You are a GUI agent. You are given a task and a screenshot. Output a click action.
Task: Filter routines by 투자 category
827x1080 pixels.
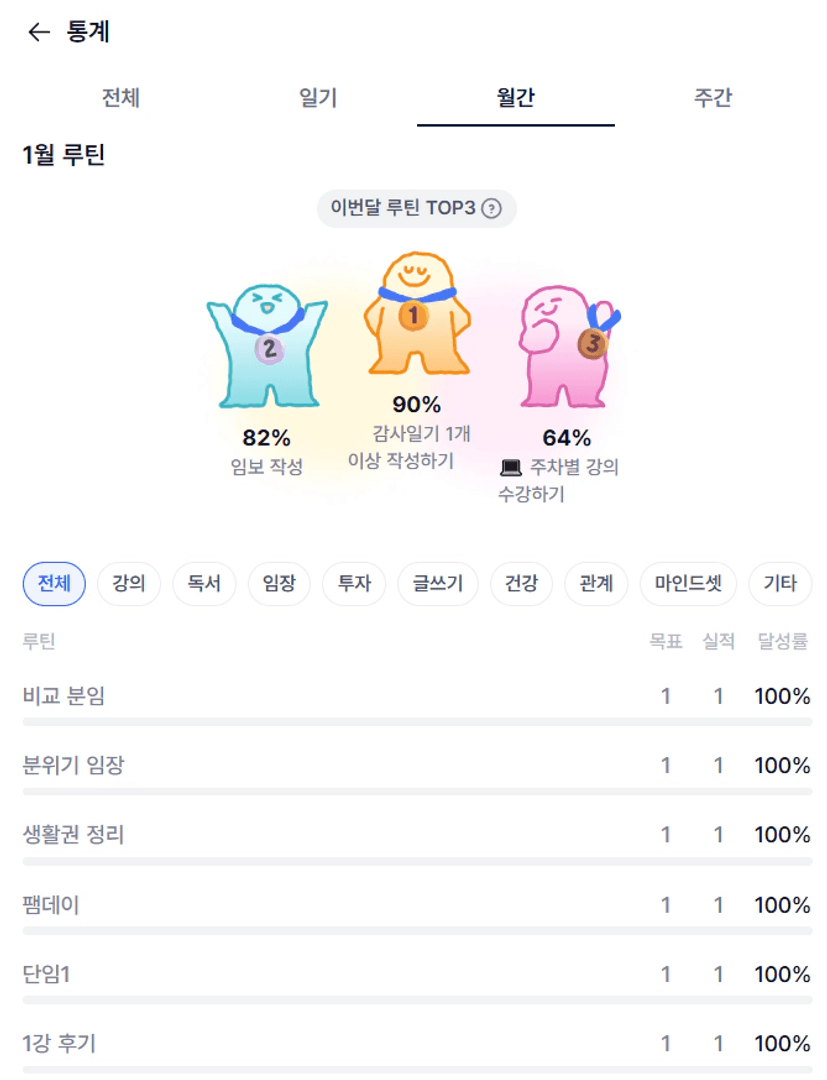point(354,584)
